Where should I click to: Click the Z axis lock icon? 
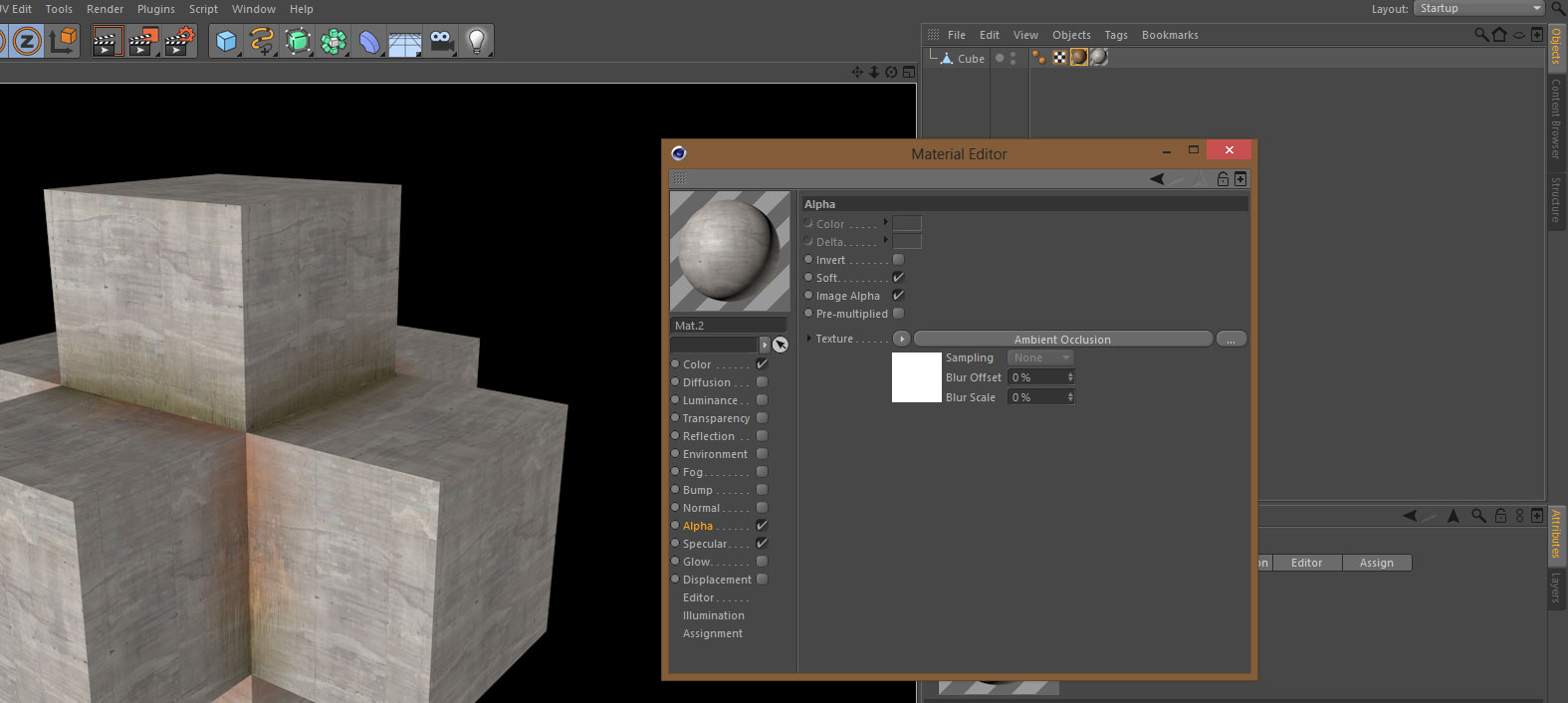[x=27, y=42]
